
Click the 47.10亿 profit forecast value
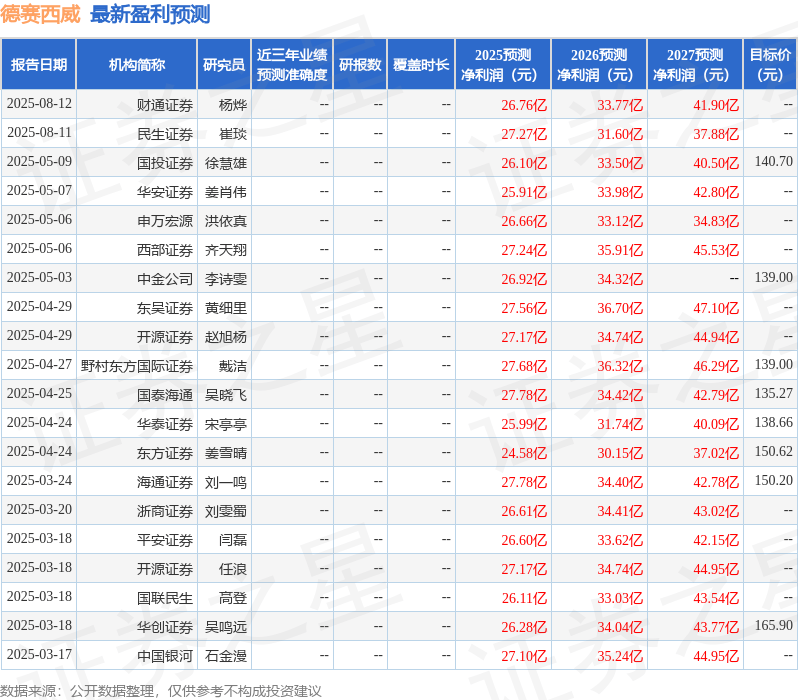pyautogui.click(x=715, y=308)
